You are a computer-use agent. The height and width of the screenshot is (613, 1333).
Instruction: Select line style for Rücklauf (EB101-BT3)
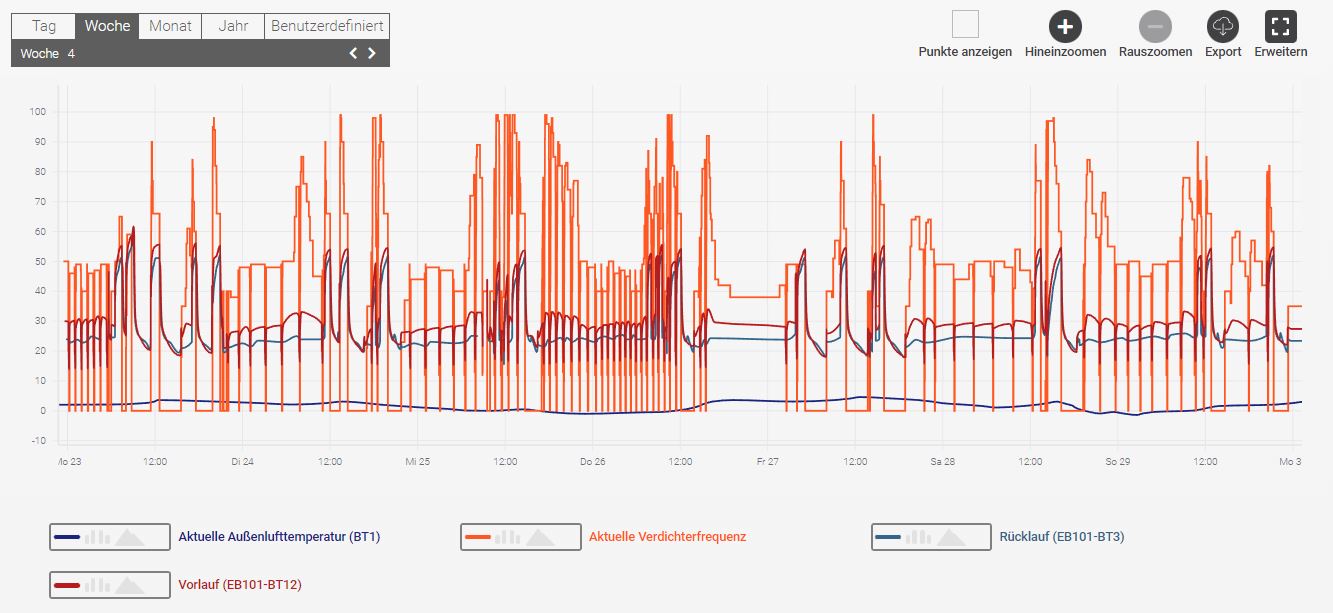[889, 537]
